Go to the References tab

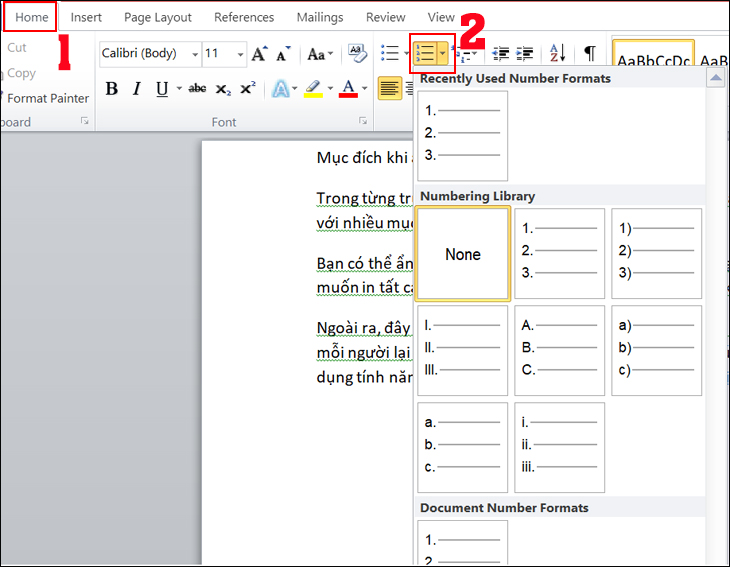244,17
